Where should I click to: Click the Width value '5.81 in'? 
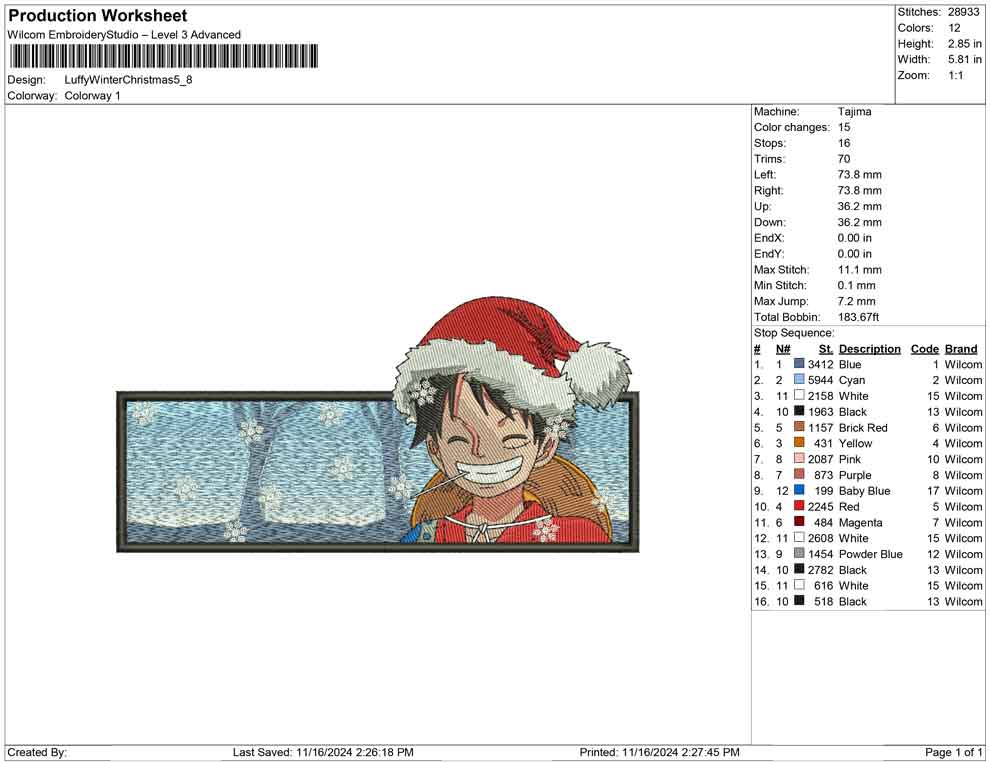click(965, 59)
